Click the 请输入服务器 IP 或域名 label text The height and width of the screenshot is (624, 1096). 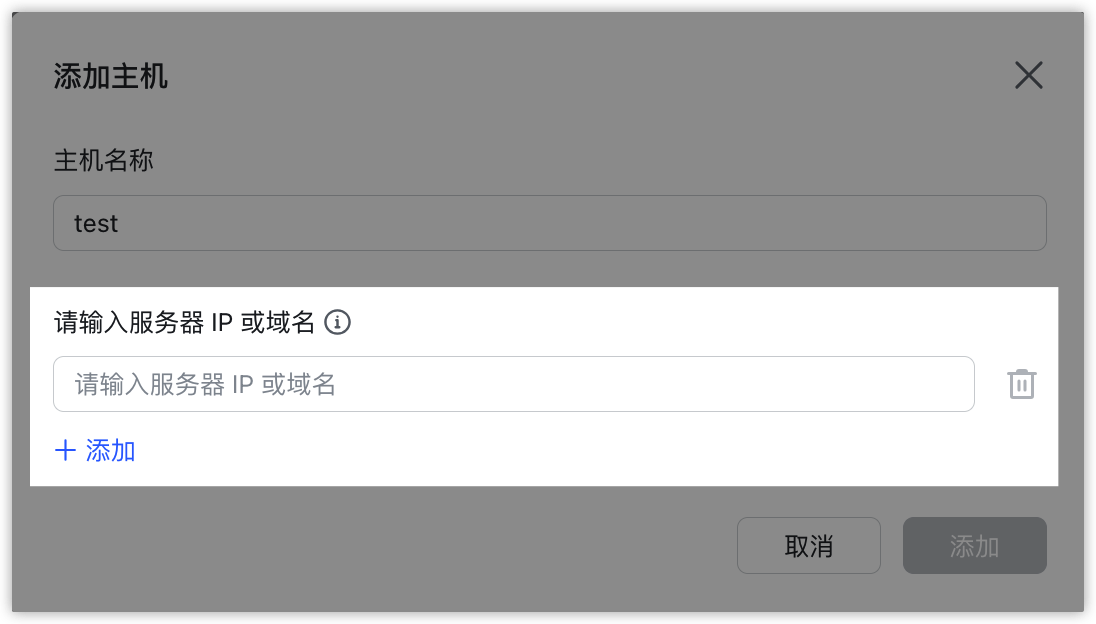[185, 323]
